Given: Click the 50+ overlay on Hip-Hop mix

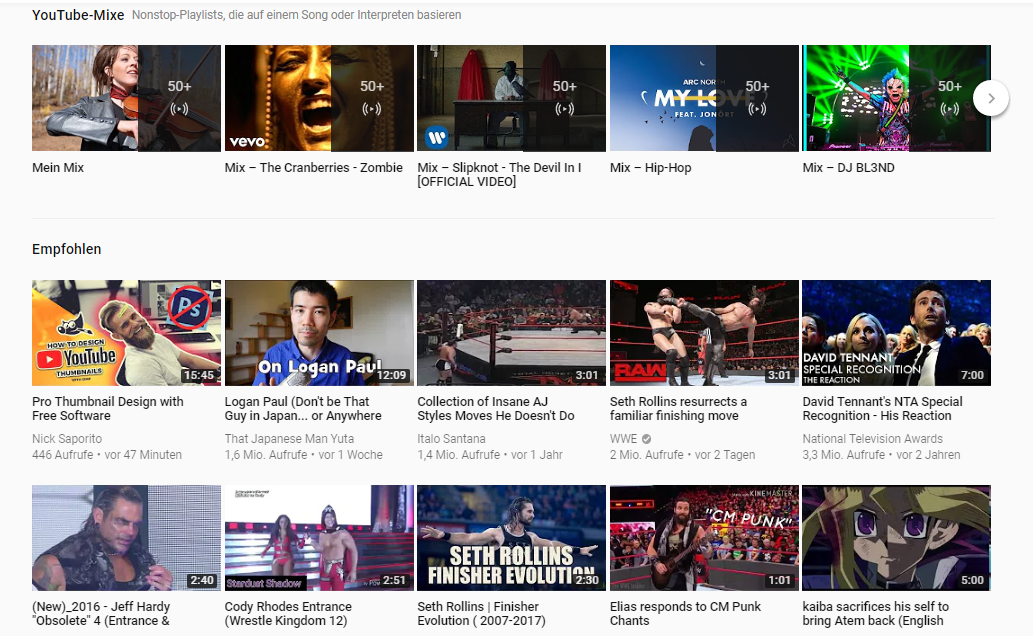Looking at the screenshot, I should [x=757, y=98].
